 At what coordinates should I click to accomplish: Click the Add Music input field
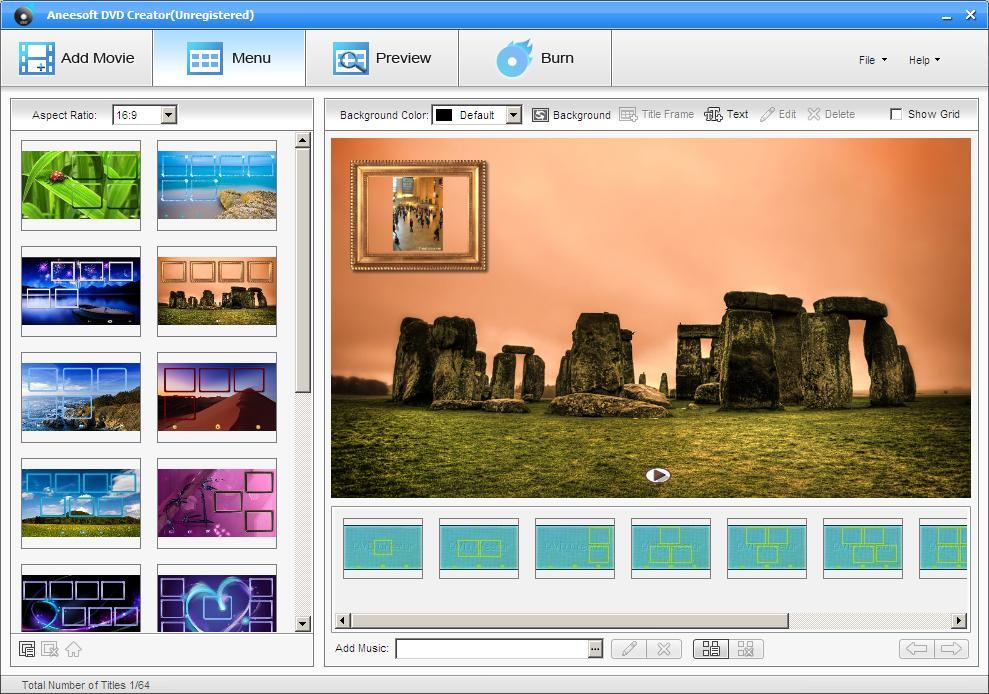click(492, 649)
